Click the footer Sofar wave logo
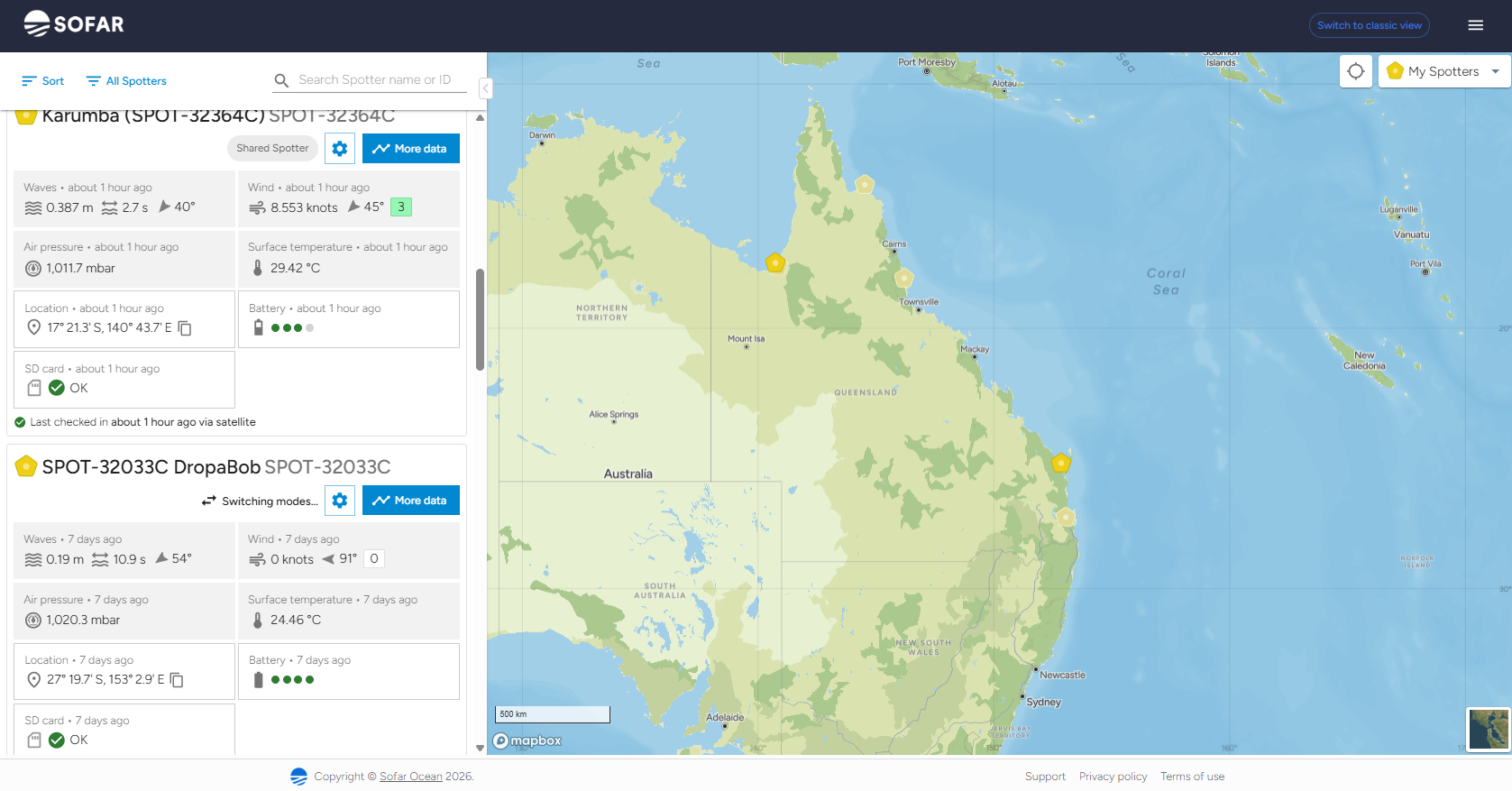Screen dimensions: 1512x791 point(298,777)
